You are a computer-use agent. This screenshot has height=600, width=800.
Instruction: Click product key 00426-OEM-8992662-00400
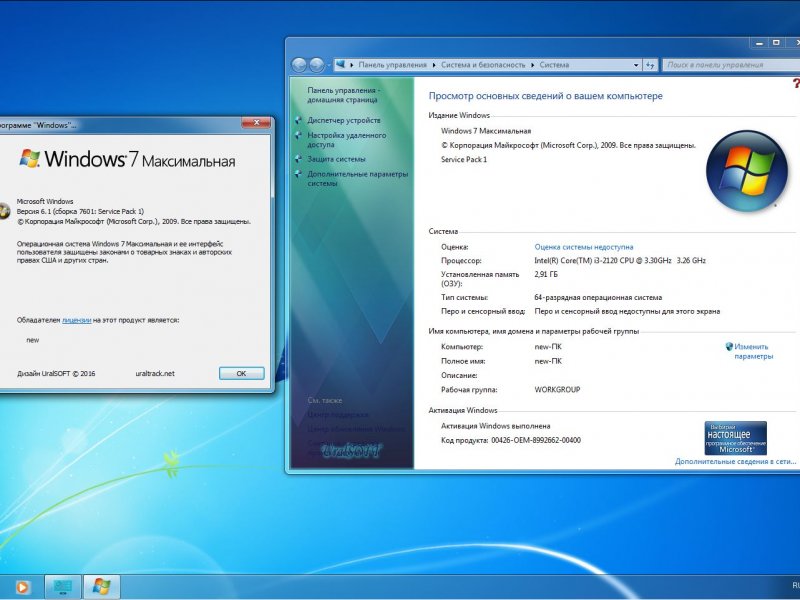[536, 440]
